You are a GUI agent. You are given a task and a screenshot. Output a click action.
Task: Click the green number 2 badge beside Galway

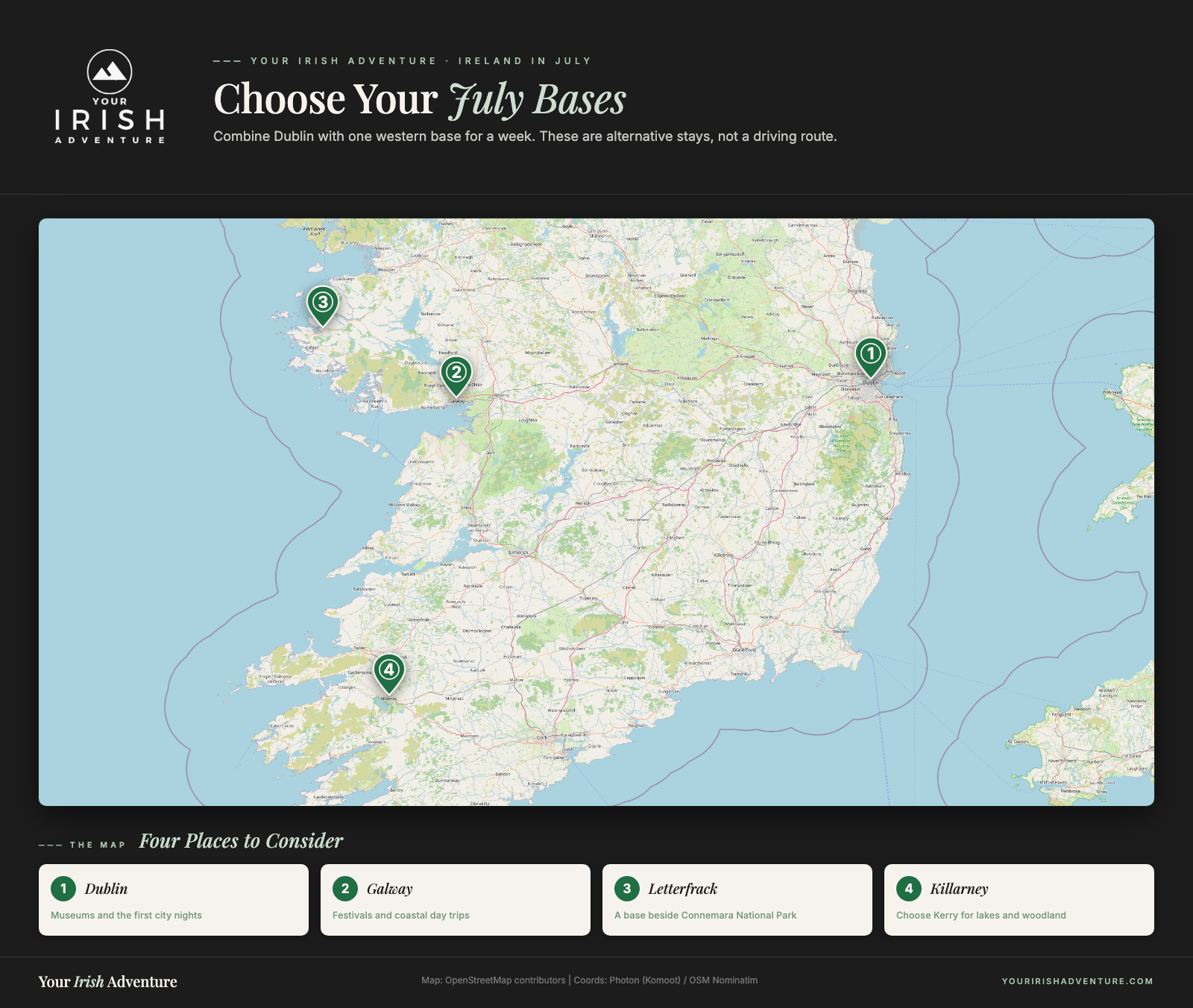[x=345, y=888]
